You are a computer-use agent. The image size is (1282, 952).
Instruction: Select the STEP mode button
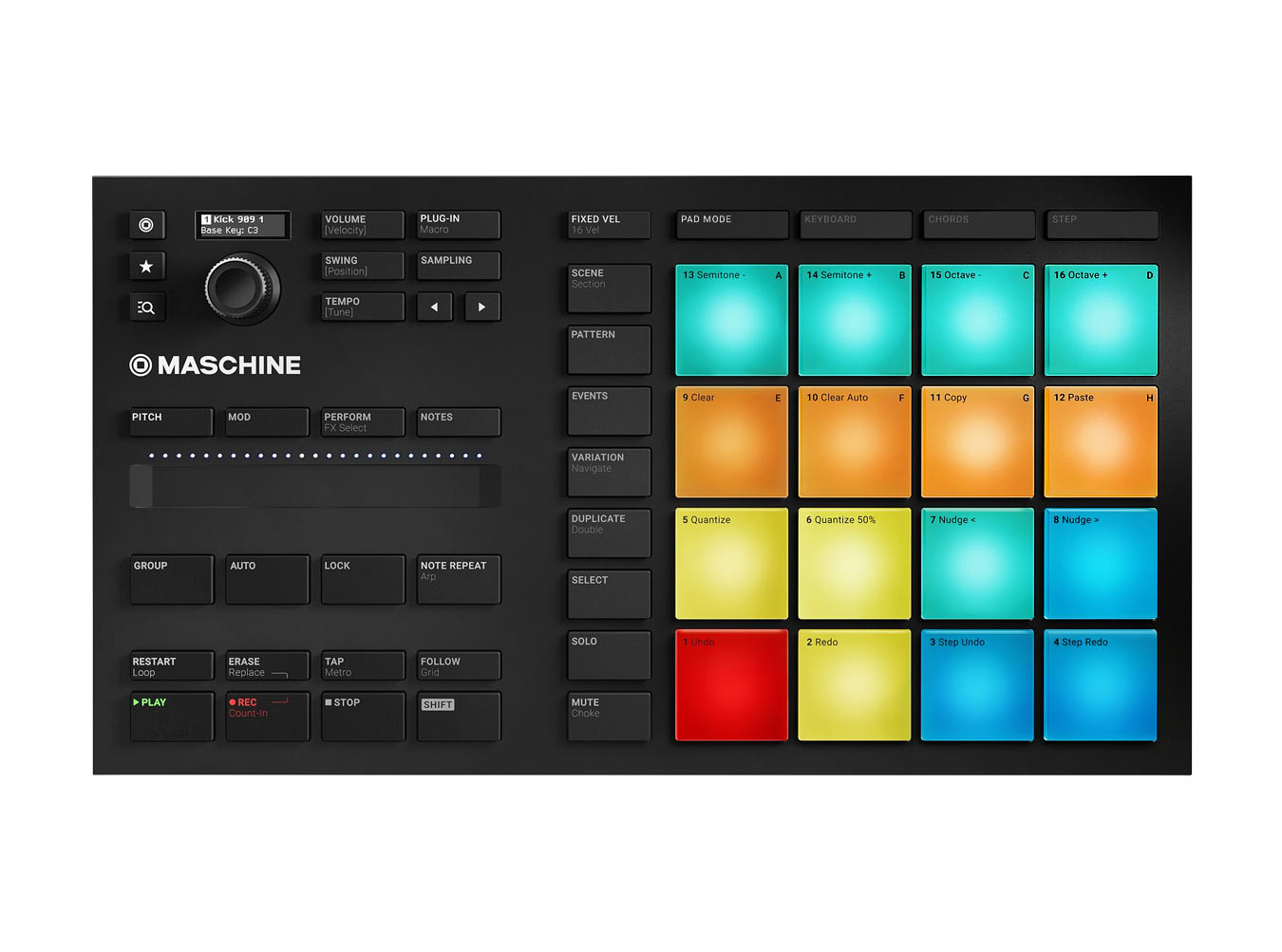(1102, 225)
